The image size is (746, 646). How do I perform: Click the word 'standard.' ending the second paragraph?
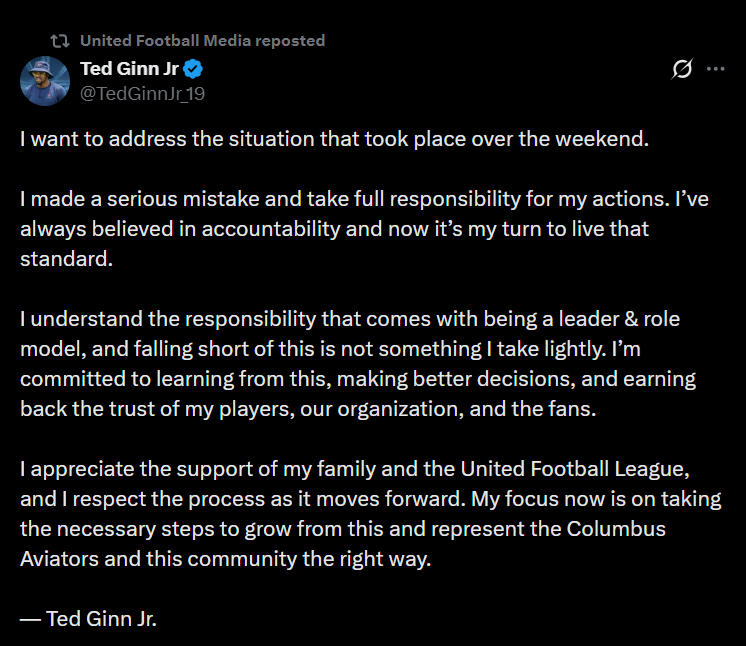(x=62, y=258)
